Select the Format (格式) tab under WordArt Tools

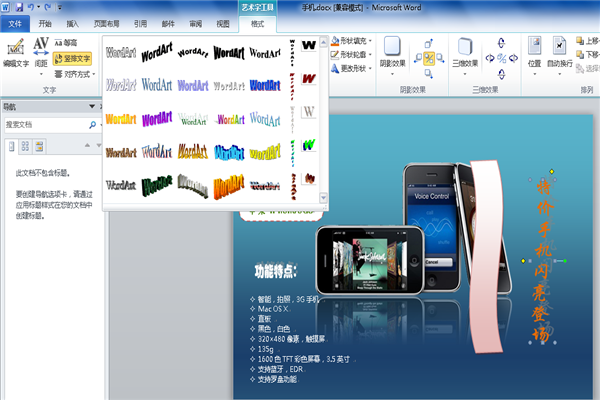pos(257,24)
